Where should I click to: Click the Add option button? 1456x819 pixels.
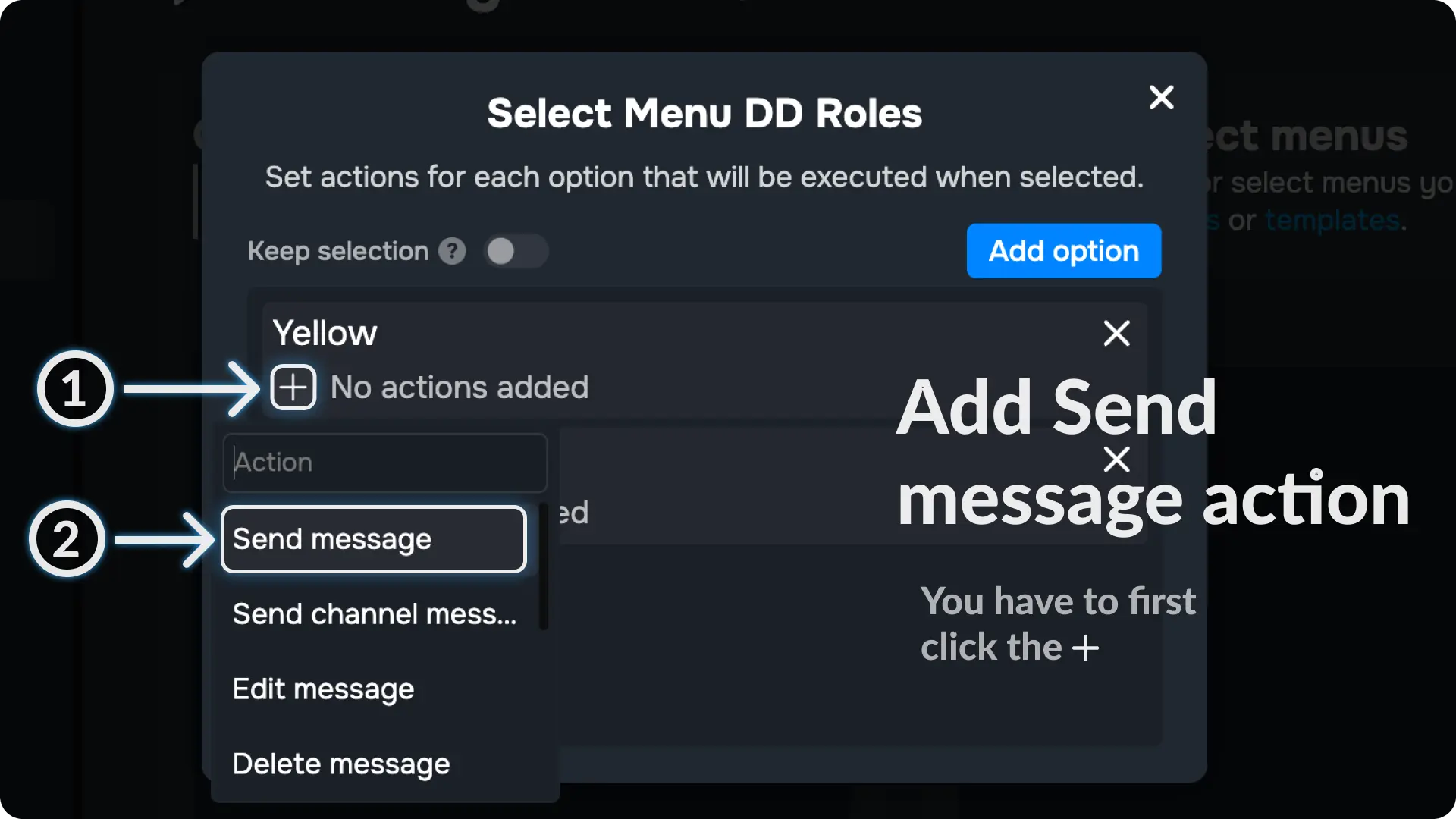coord(1063,251)
